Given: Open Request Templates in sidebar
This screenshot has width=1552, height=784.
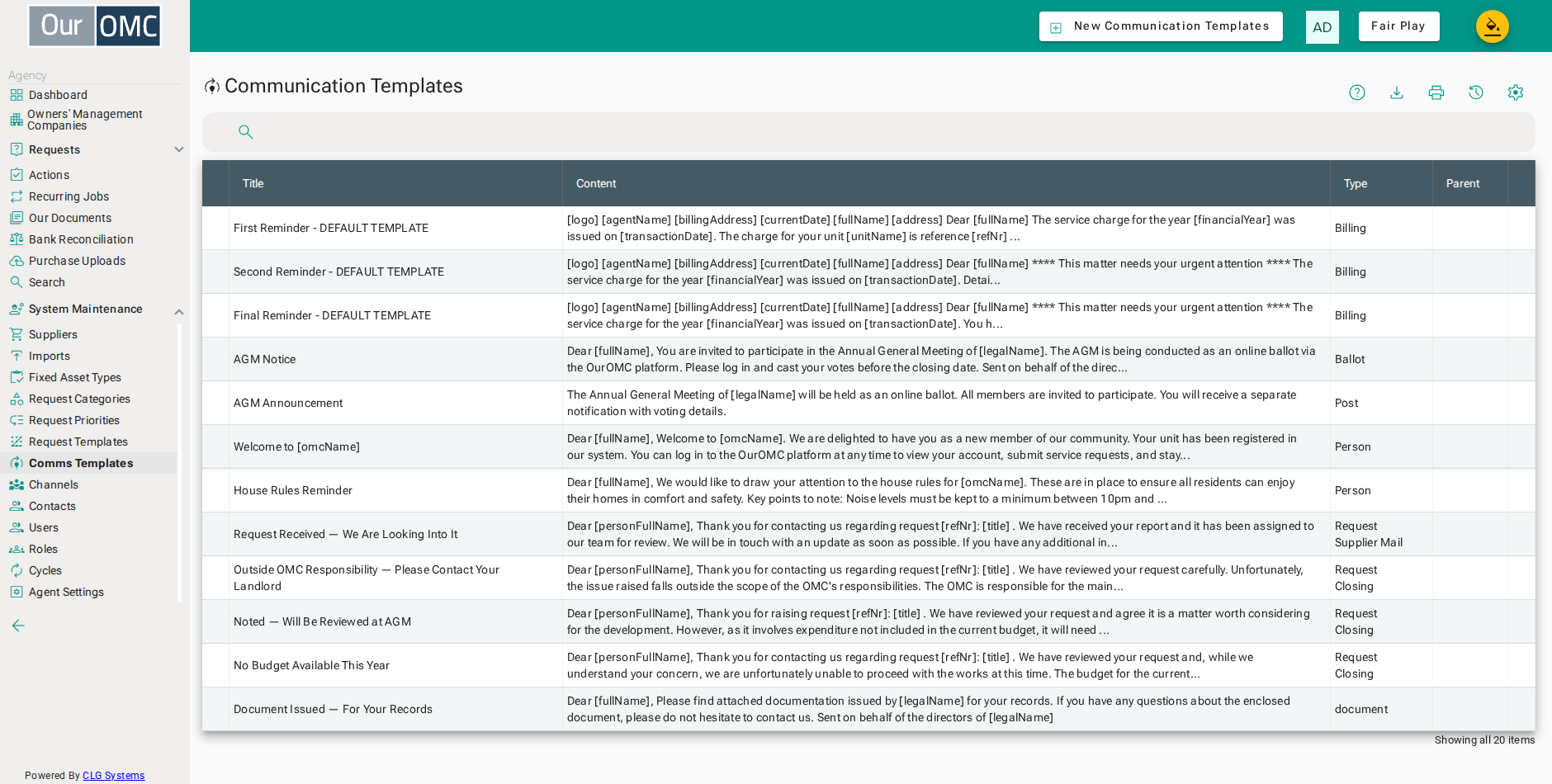Looking at the screenshot, I should tap(78, 442).
